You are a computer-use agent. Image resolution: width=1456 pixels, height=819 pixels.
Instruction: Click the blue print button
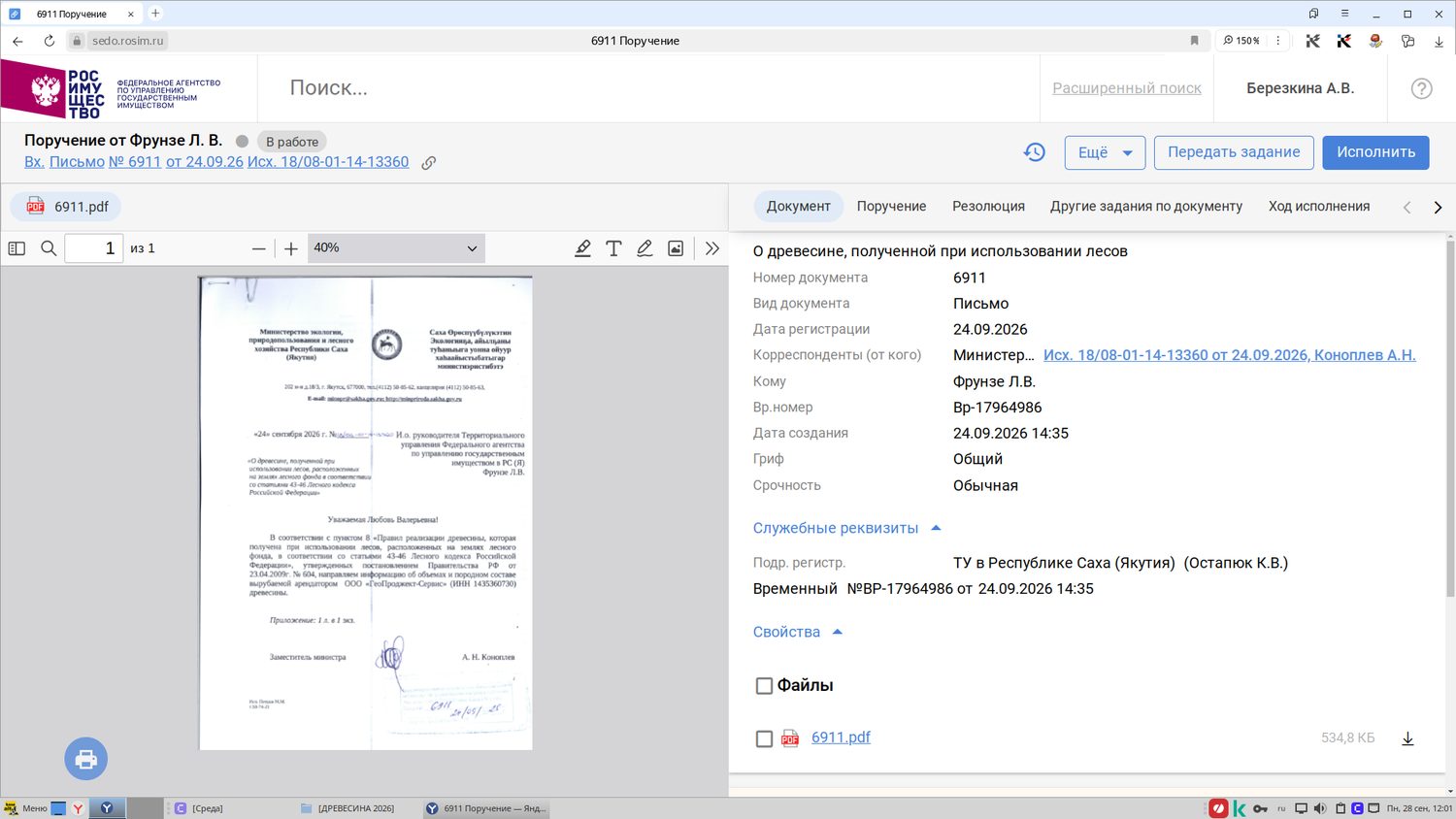(86, 759)
